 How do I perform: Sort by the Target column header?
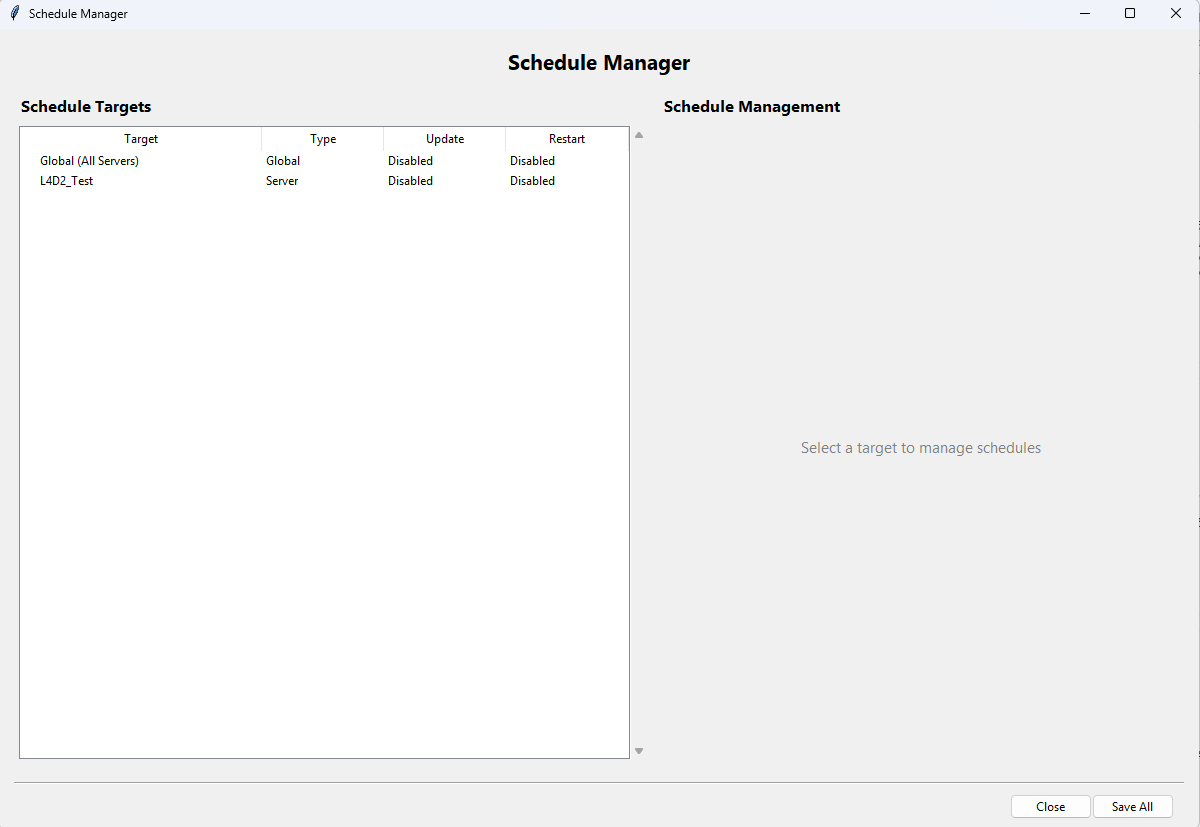(141, 139)
